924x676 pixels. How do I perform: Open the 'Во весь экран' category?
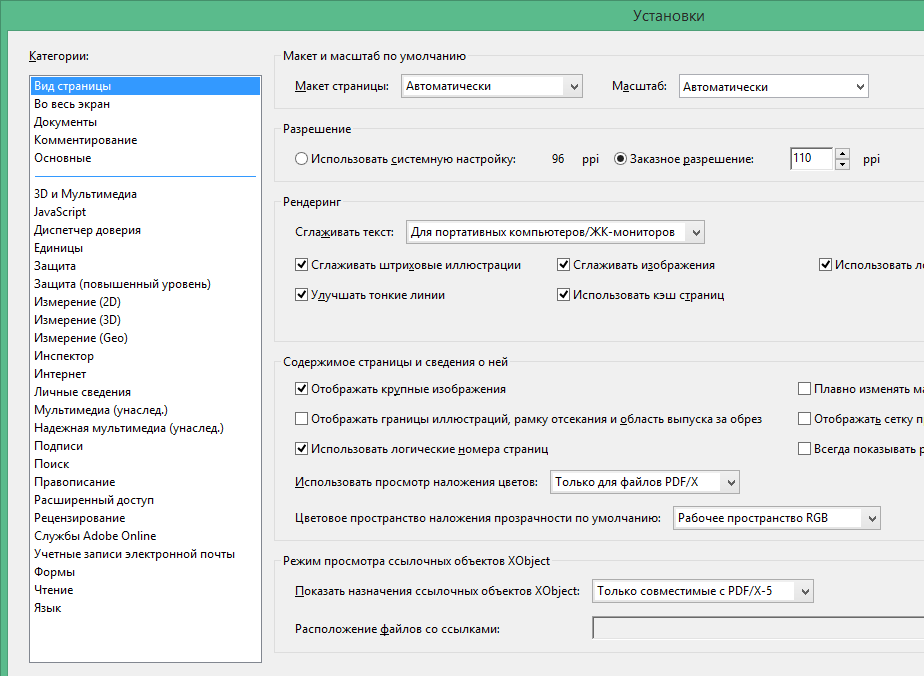tap(145, 104)
